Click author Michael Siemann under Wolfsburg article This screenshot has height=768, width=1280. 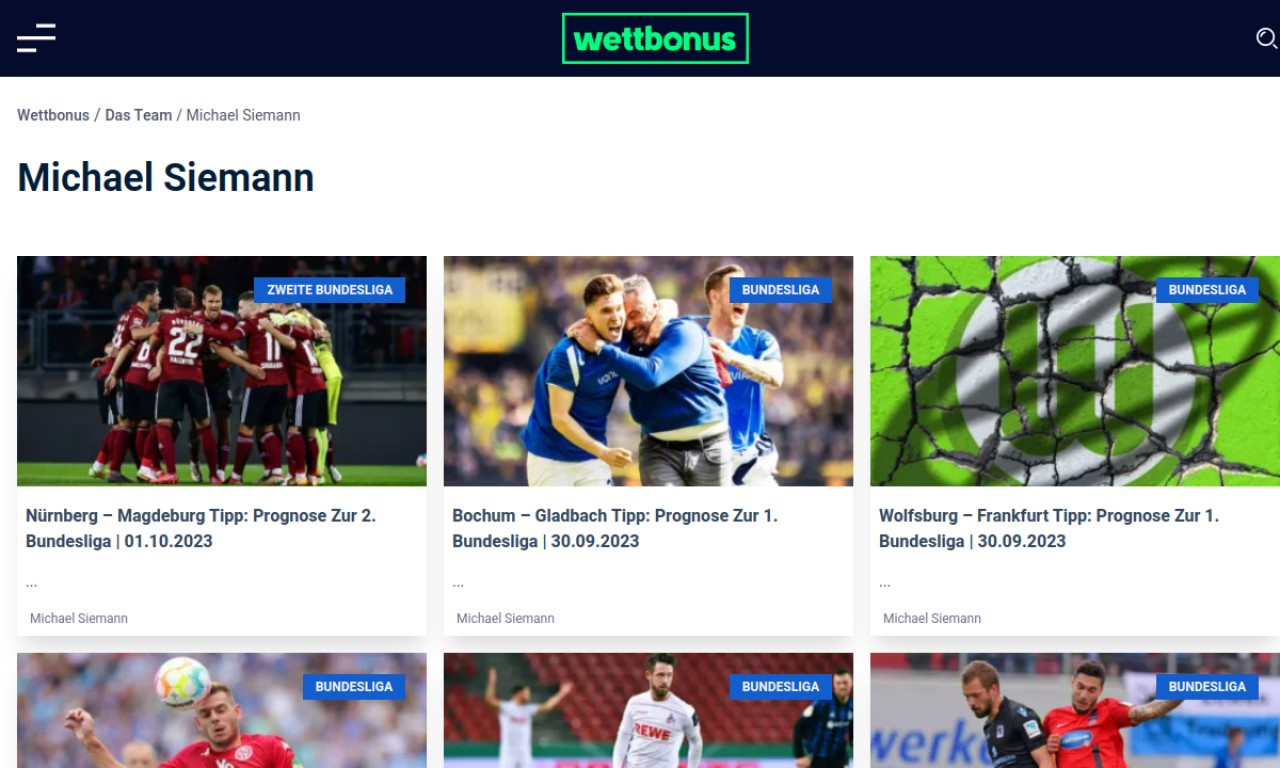click(x=932, y=618)
